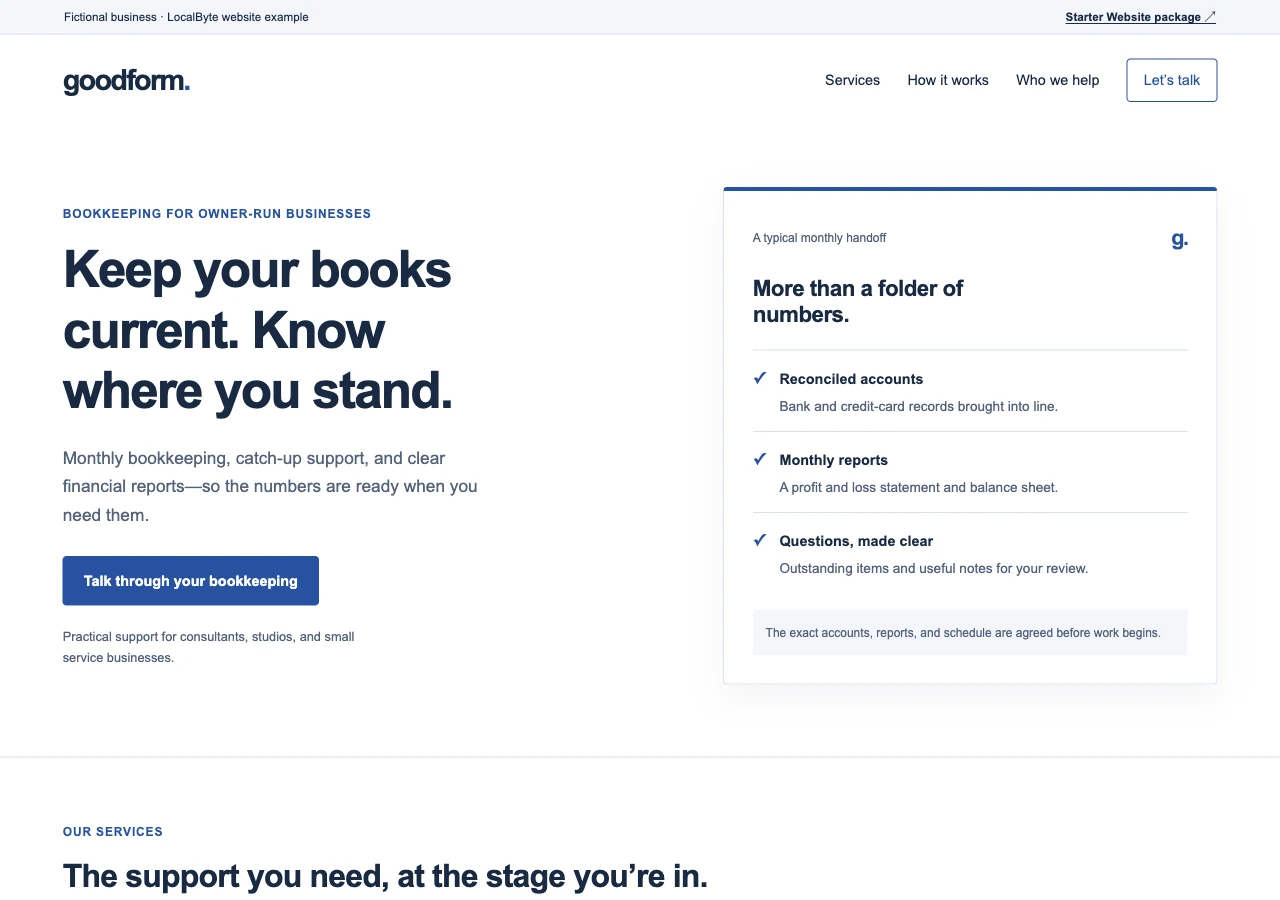Click the 'Monthly reports' title
The image size is (1280, 900).
833,460
